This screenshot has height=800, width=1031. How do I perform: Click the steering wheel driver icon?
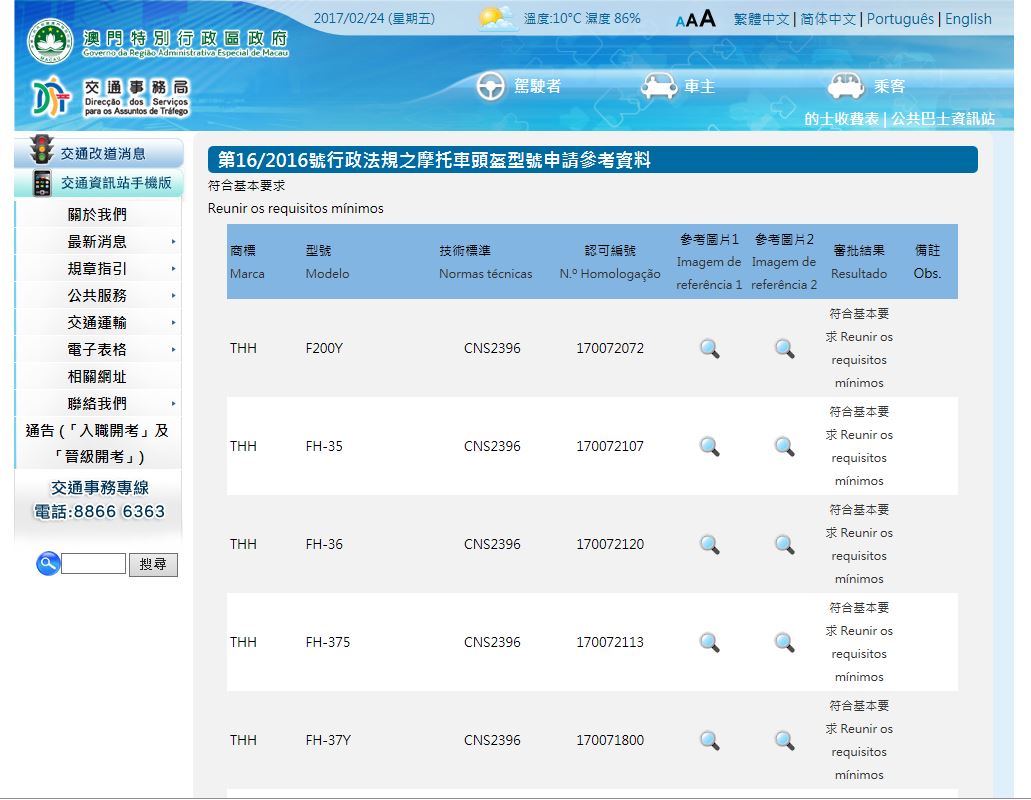(490, 87)
